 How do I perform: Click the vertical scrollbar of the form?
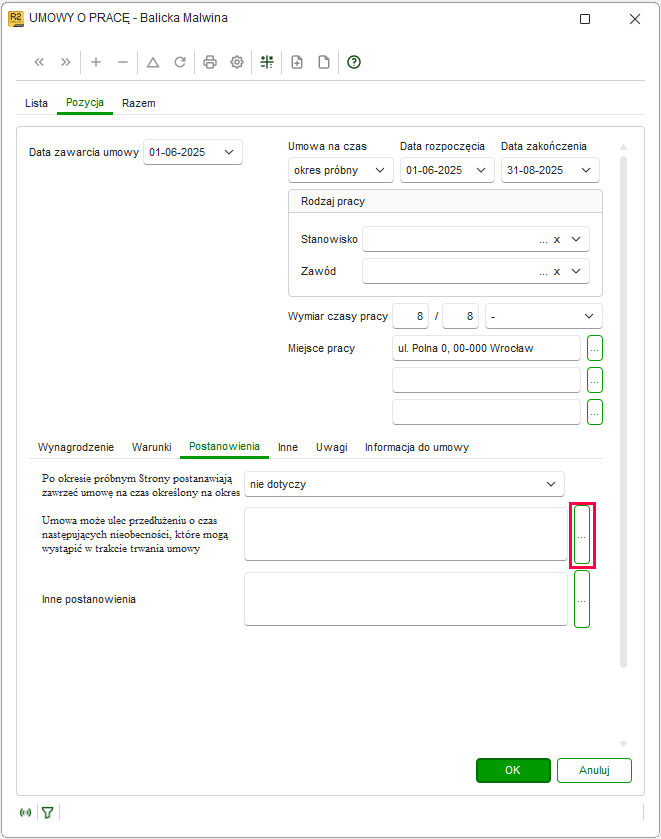[623, 412]
